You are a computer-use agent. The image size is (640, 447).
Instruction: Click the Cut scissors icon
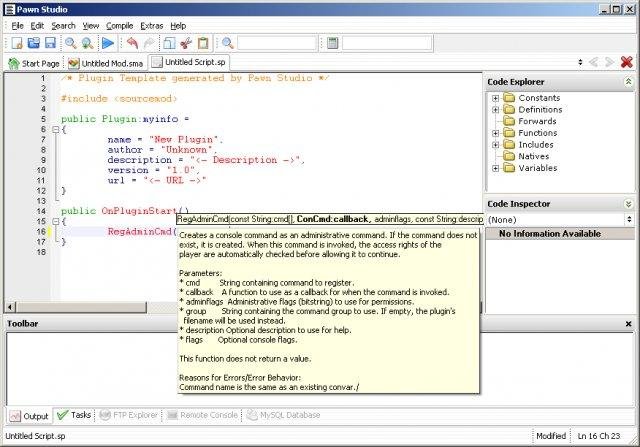click(x=186, y=43)
